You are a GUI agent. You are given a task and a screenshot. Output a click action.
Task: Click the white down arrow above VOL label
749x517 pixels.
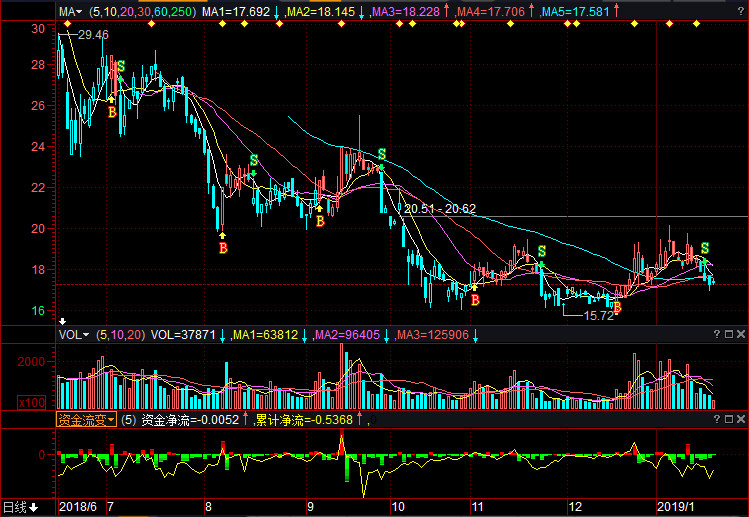(x=63, y=321)
